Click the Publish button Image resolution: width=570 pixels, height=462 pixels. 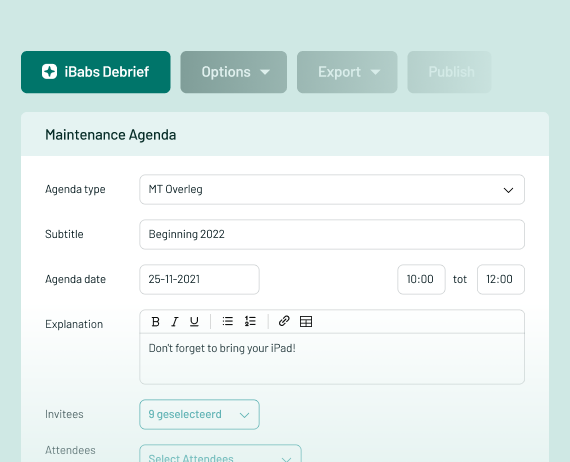coord(450,72)
